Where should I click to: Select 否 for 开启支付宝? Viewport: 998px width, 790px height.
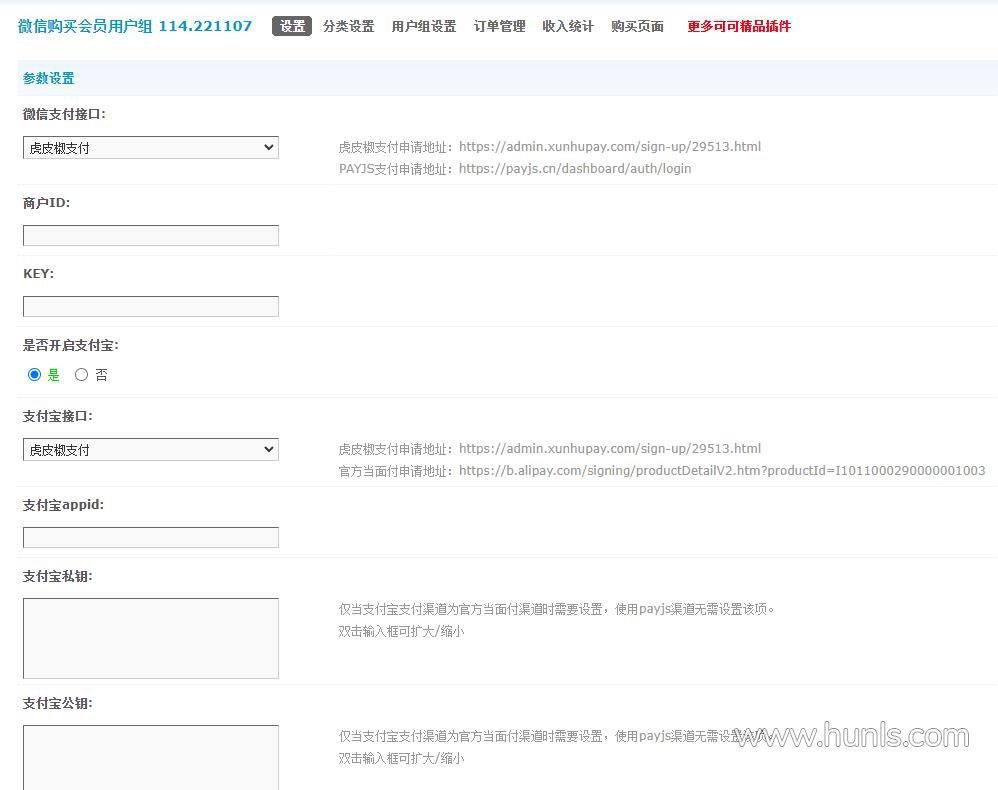[x=81, y=375]
